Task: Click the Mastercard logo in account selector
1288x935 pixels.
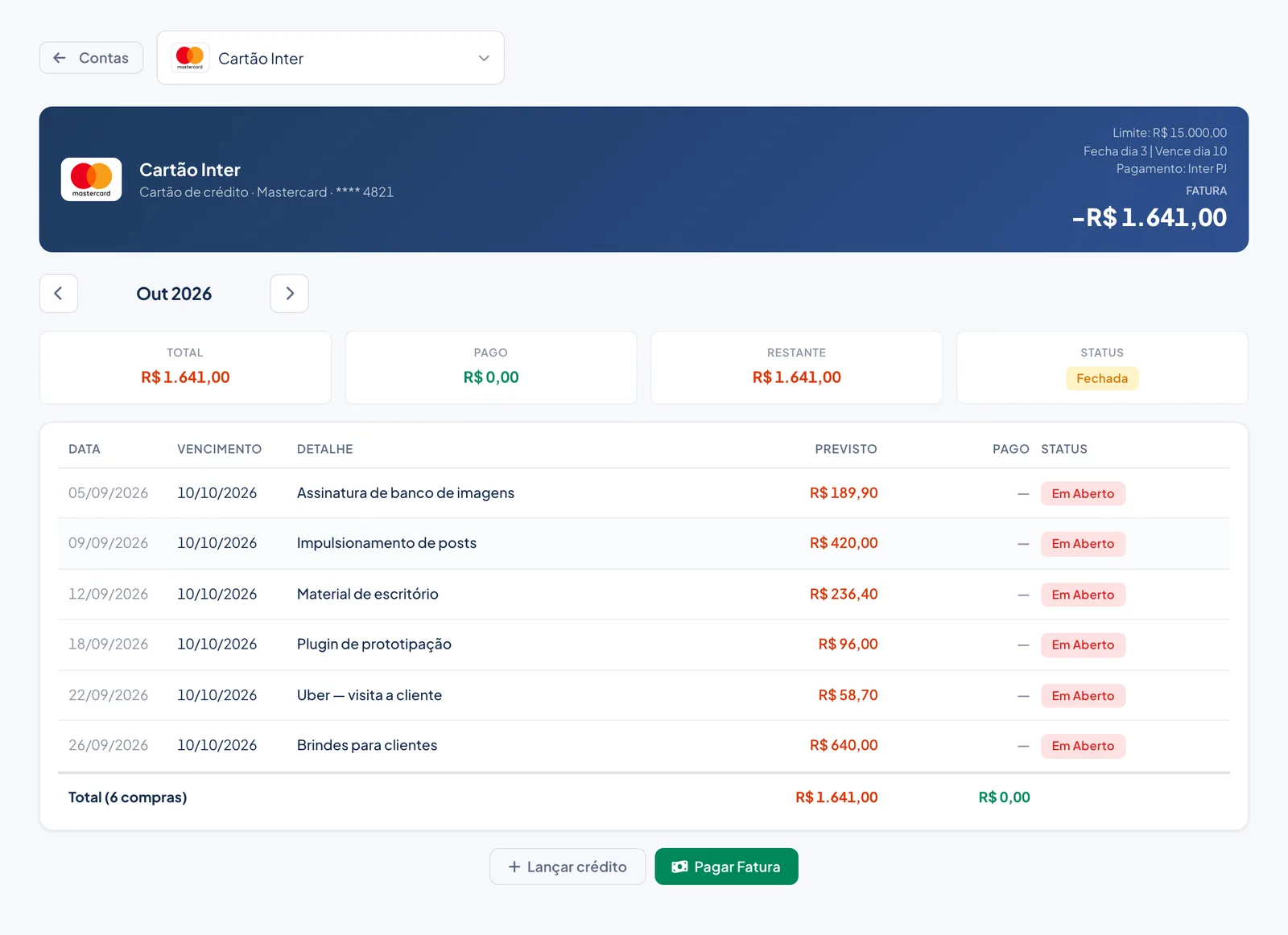Action: pyautogui.click(x=190, y=58)
